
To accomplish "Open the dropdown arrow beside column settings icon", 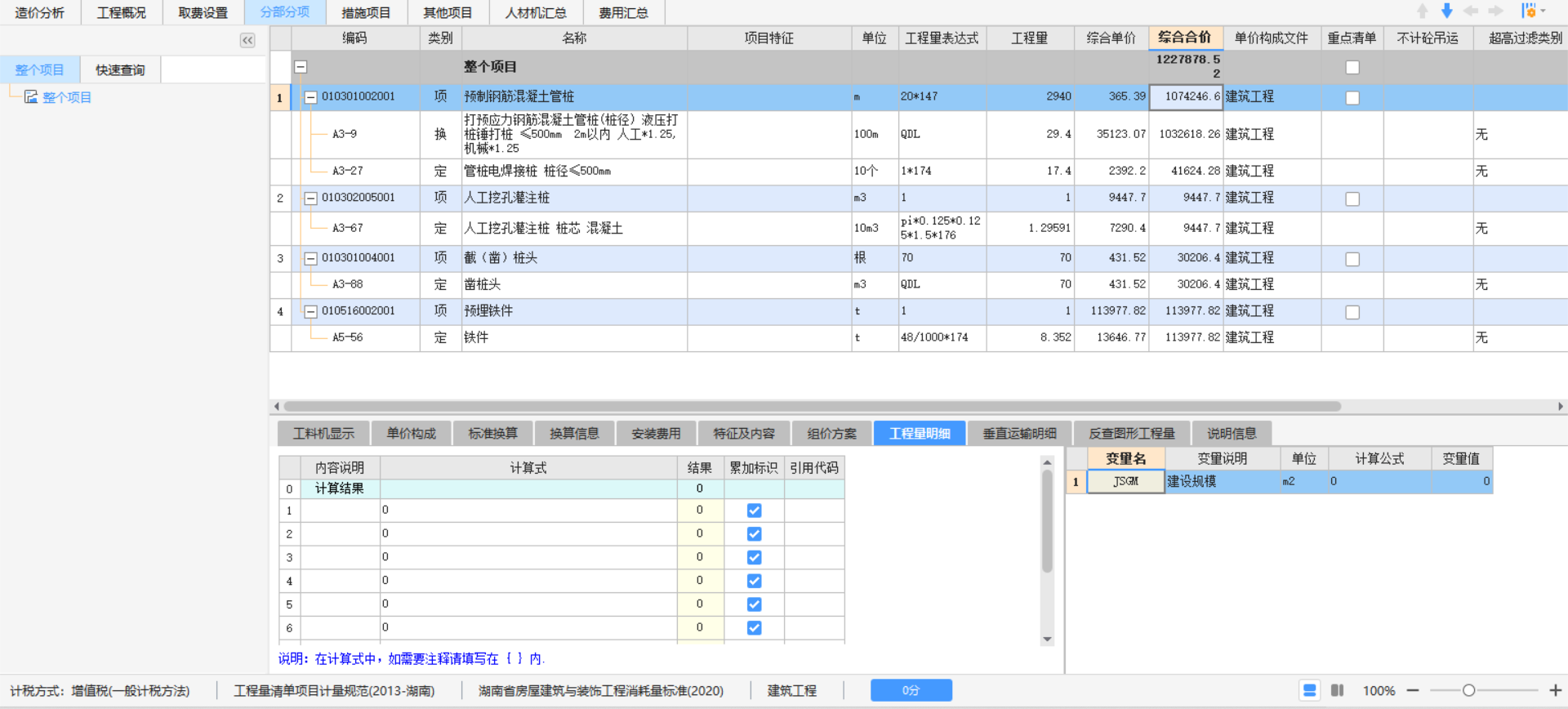I will (x=1543, y=11).
